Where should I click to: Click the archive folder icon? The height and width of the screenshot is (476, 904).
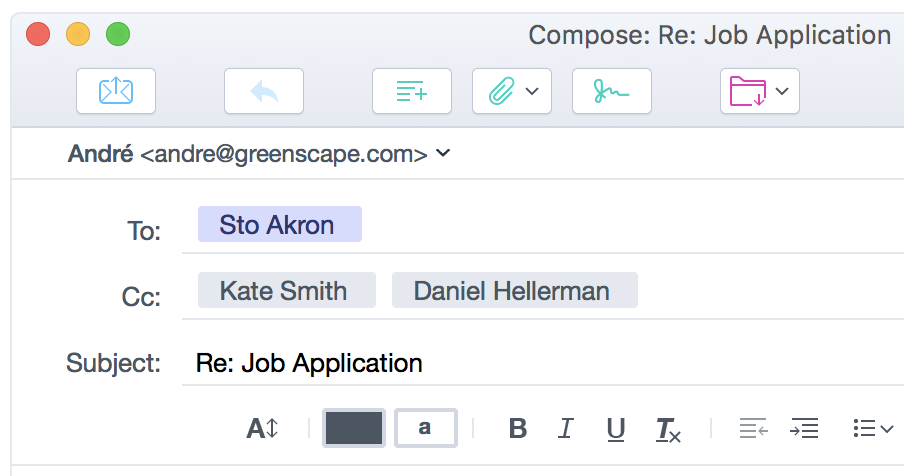(x=747, y=91)
